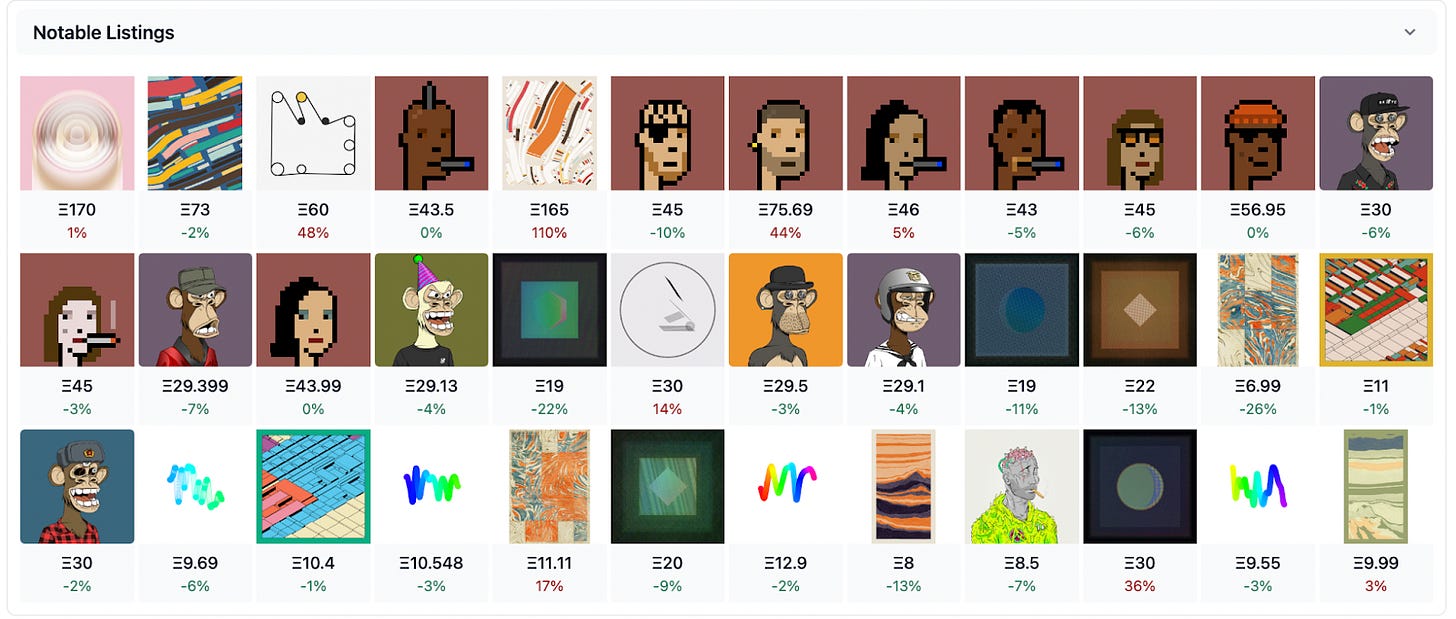Choose the eyepatch CryptoPunk listed at Ξ45

667,133
